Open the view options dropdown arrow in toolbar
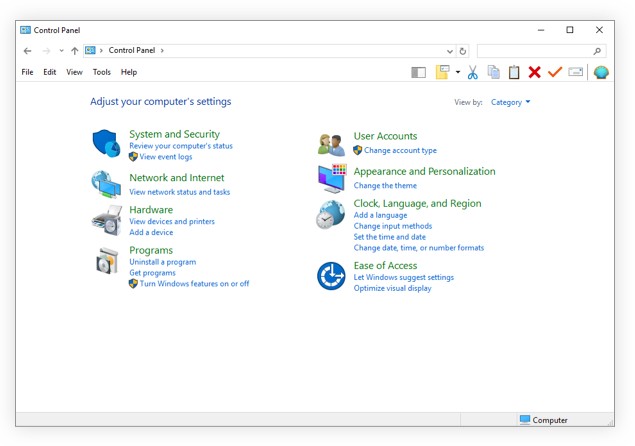Viewport: 635px width, 446px height. point(458,72)
